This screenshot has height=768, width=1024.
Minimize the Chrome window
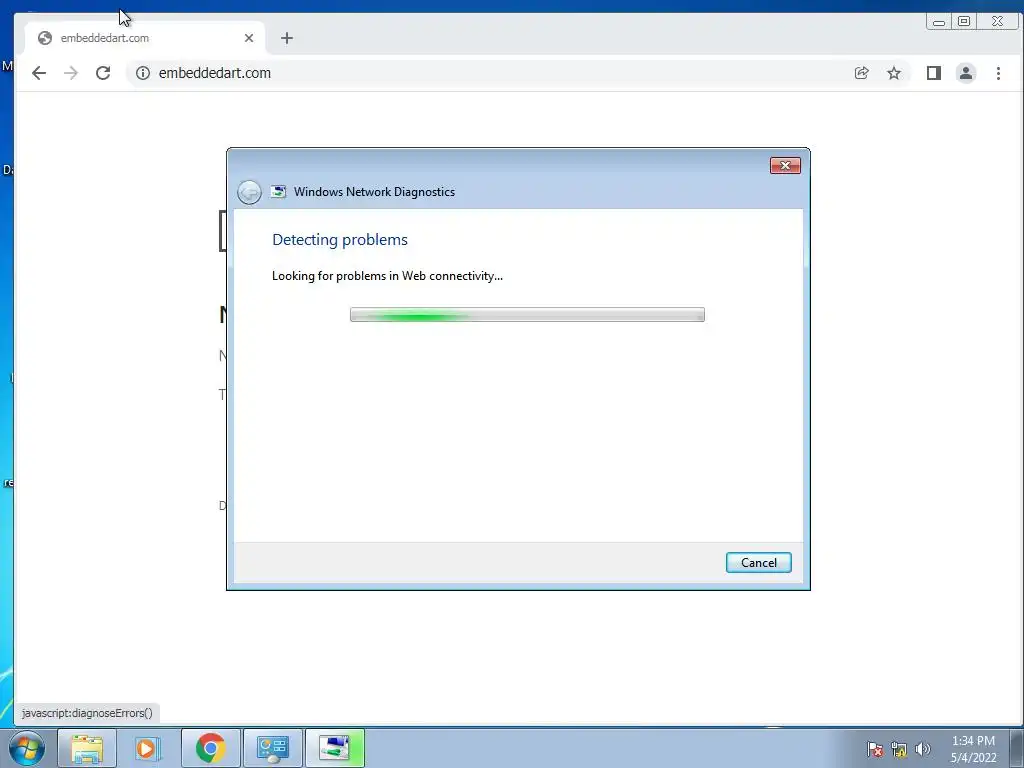click(938, 22)
